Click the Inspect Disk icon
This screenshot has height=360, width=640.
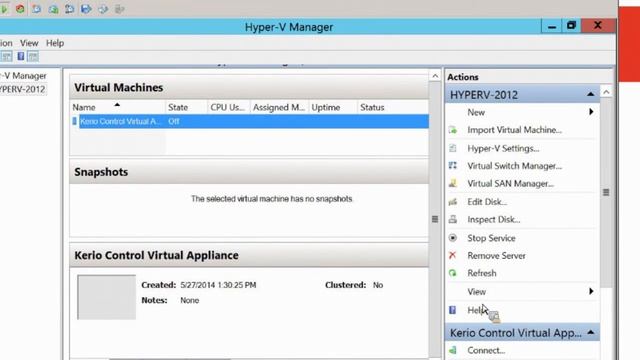coord(453,219)
